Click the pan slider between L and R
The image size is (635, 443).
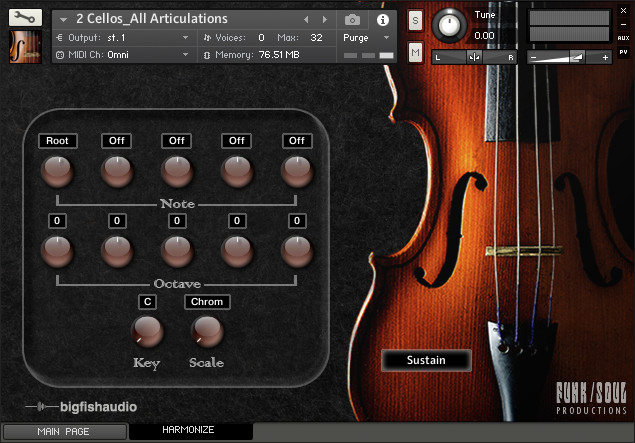coord(474,57)
